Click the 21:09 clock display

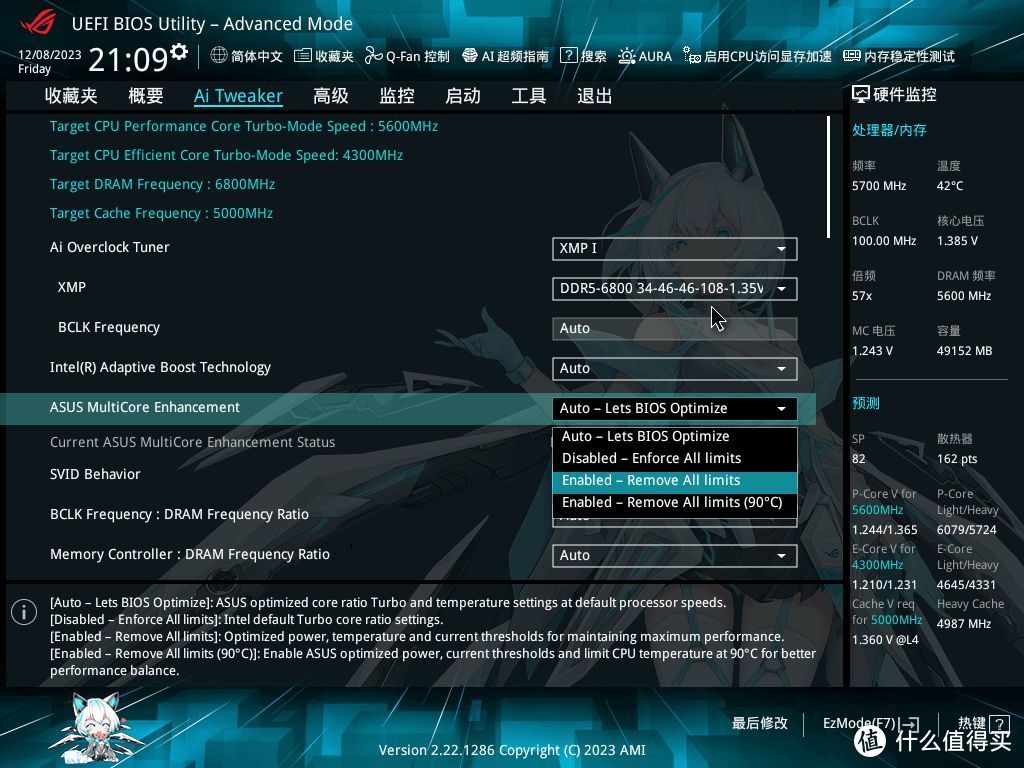[x=128, y=60]
